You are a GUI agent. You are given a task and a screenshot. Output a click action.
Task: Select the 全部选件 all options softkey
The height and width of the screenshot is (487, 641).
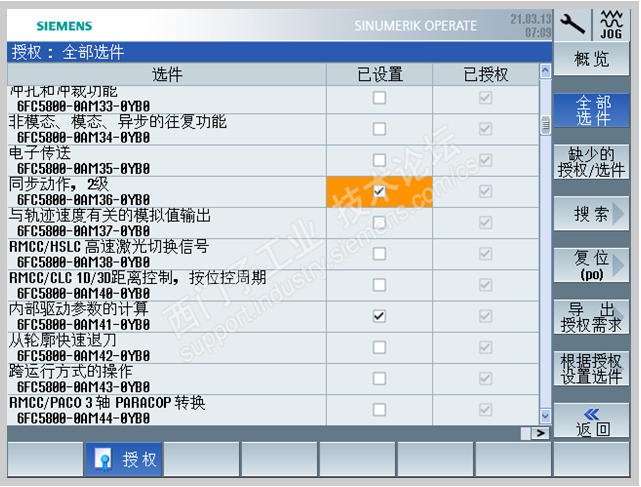[591, 110]
